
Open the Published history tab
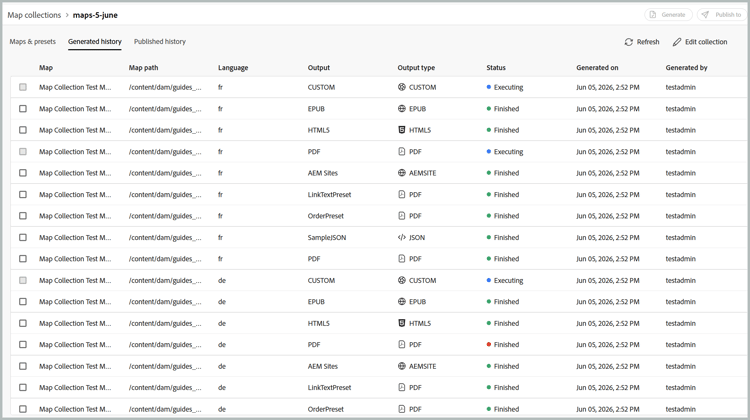point(160,42)
